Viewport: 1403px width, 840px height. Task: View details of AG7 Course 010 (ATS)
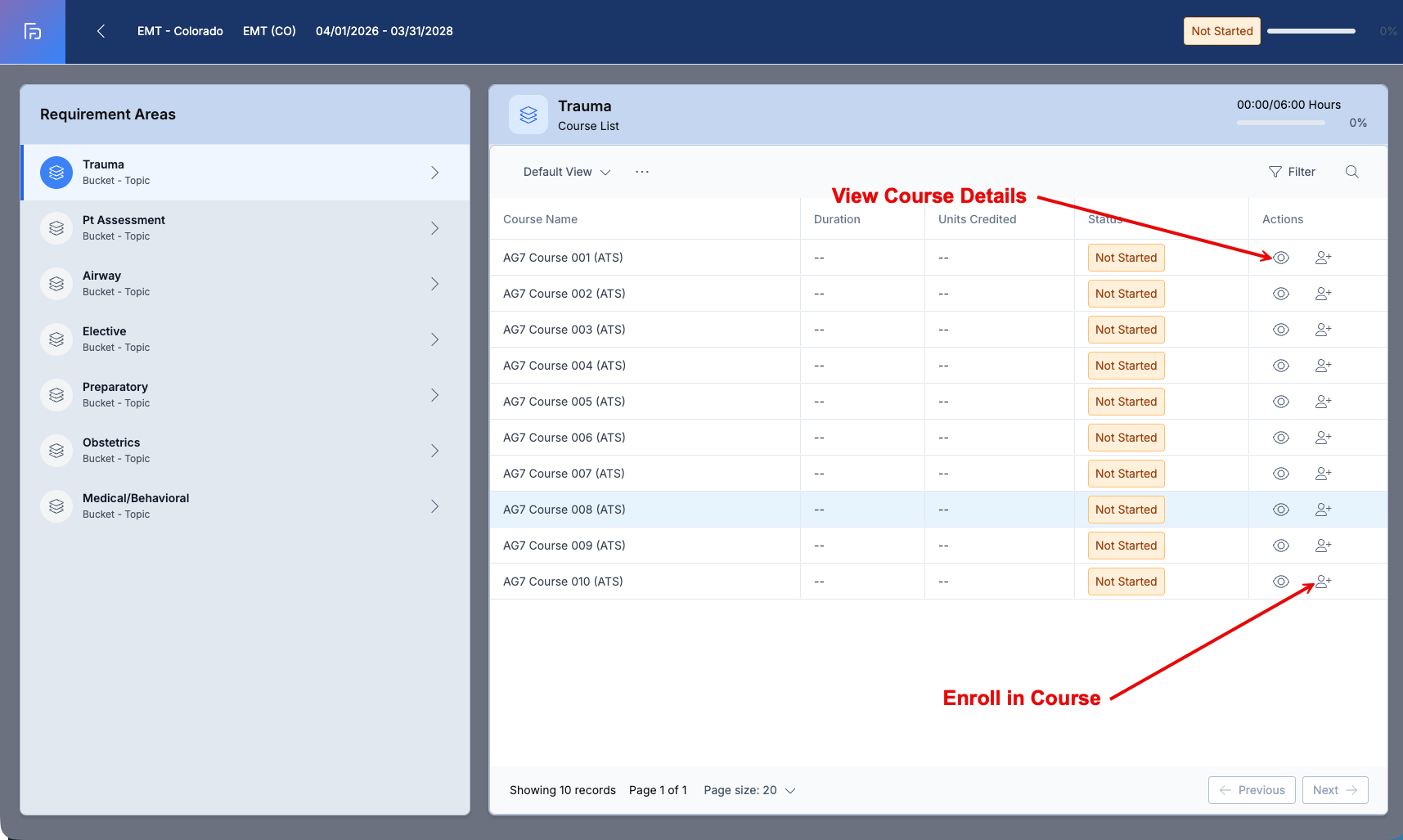click(x=1281, y=582)
